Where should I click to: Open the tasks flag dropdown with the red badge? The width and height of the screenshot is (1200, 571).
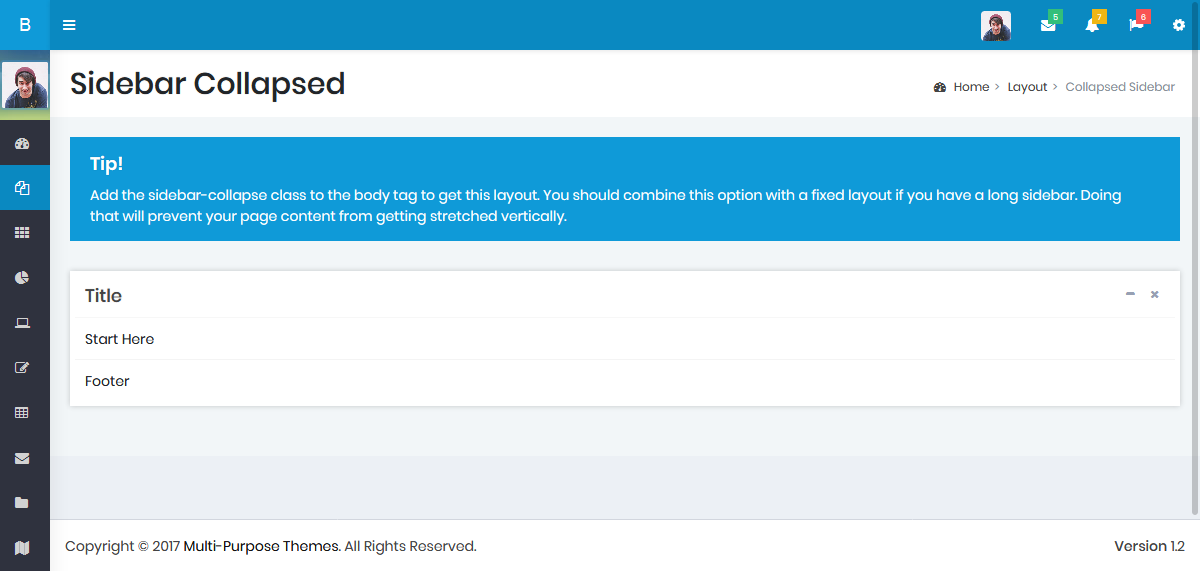pyautogui.click(x=1137, y=24)
